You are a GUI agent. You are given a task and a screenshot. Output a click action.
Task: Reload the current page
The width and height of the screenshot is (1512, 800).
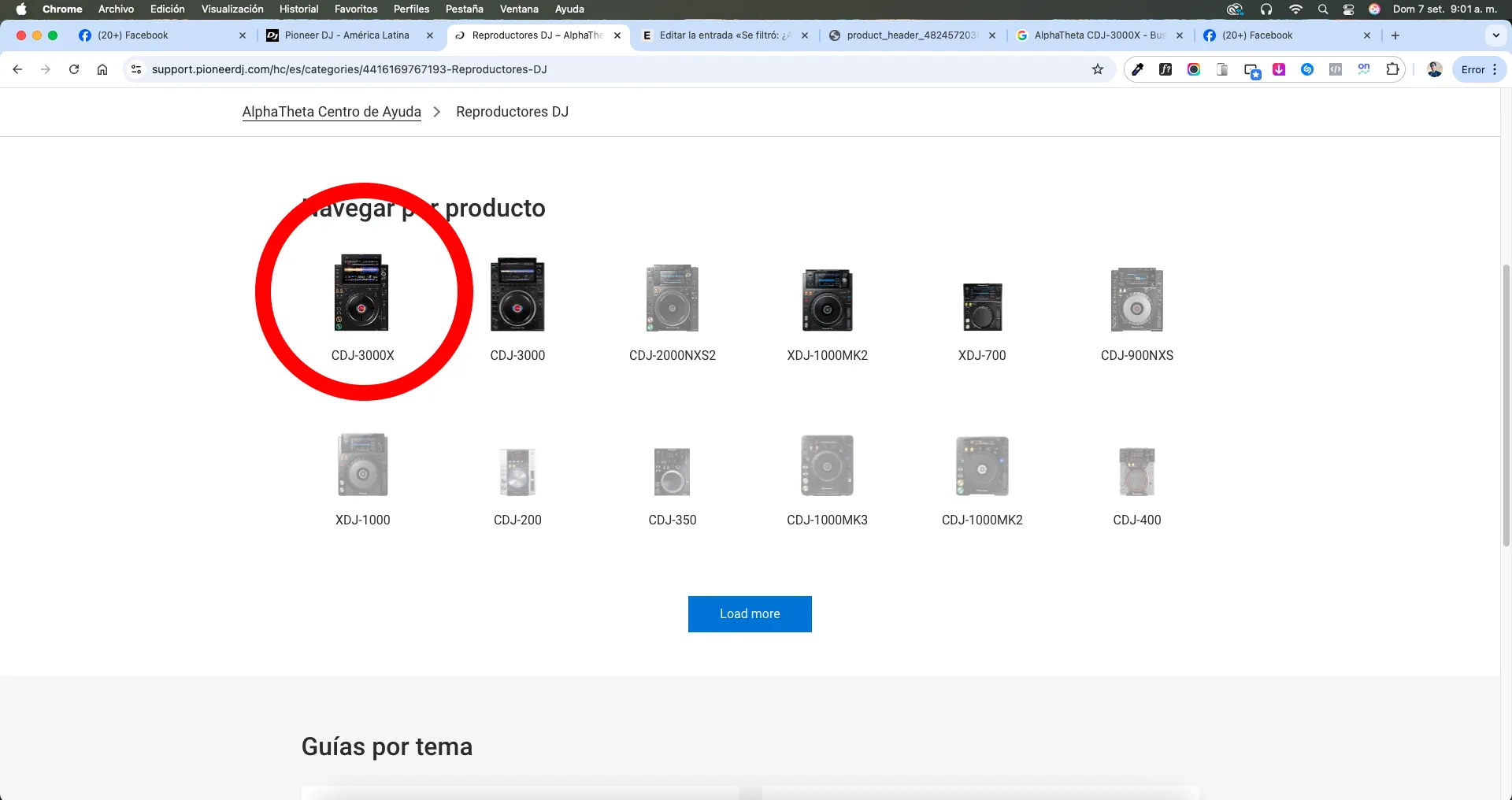pos(74,69)
